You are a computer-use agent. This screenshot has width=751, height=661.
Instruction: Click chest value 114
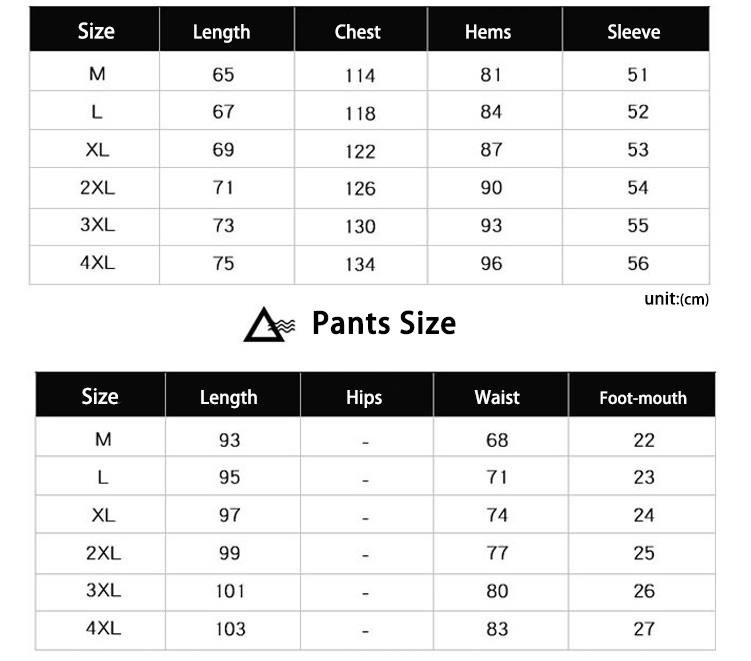[359, 76]
